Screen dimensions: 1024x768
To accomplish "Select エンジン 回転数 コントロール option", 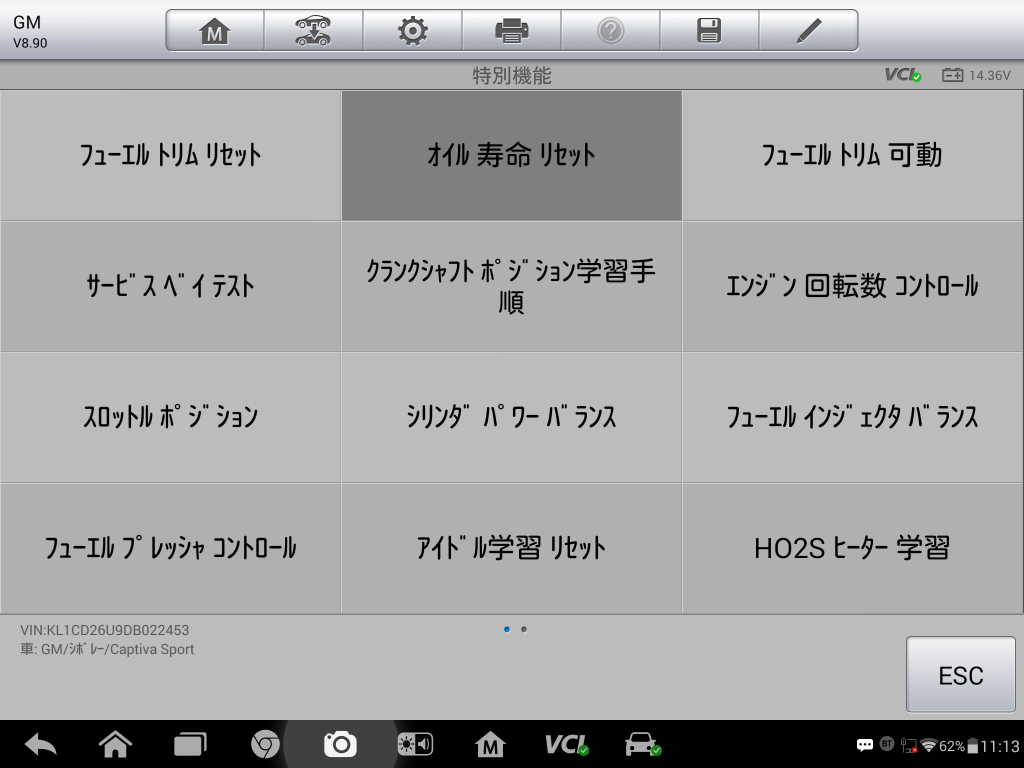I will [x=852, y=286].
